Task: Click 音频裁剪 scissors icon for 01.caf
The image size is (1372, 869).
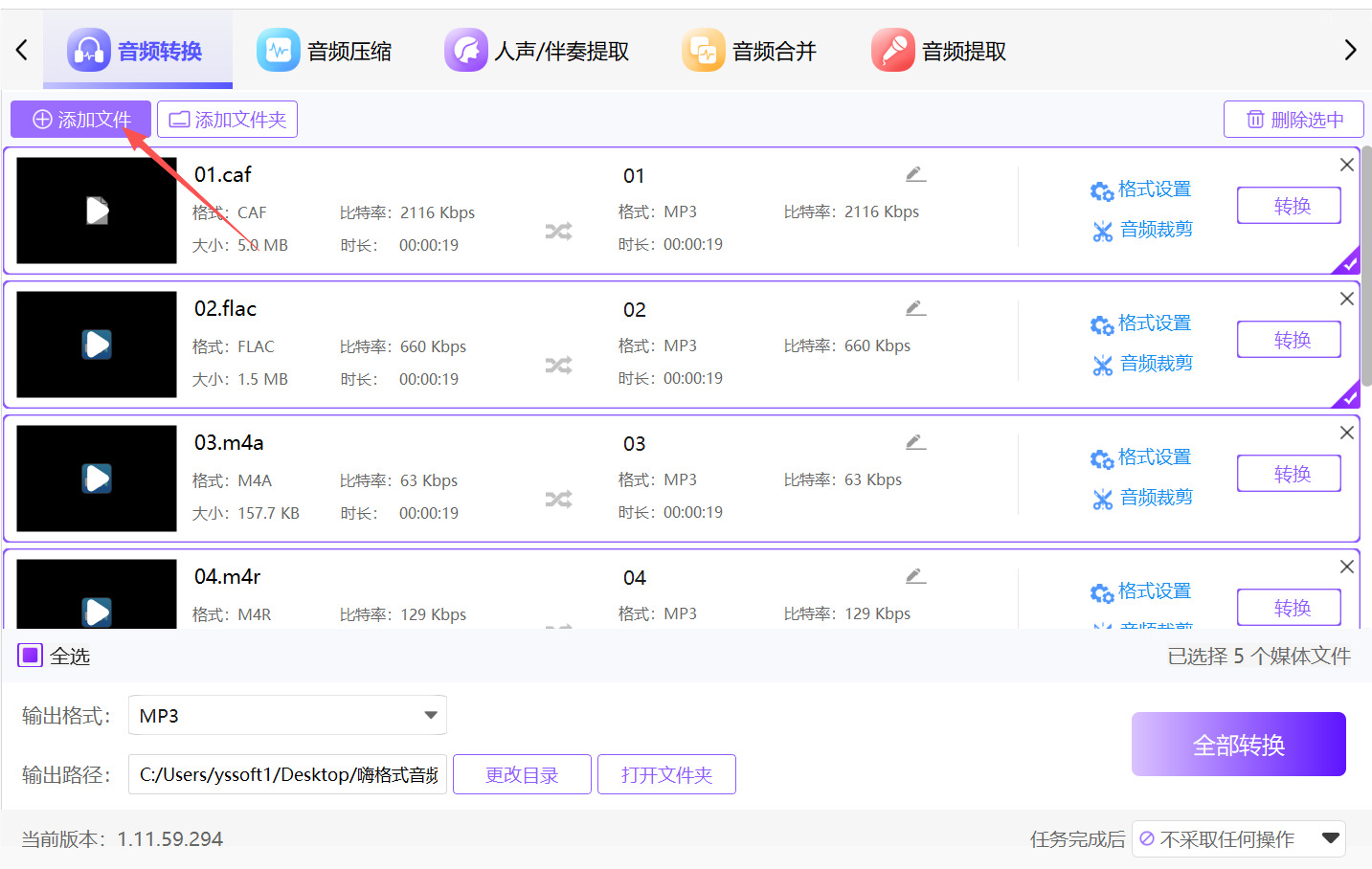Action: point(1102,231)
